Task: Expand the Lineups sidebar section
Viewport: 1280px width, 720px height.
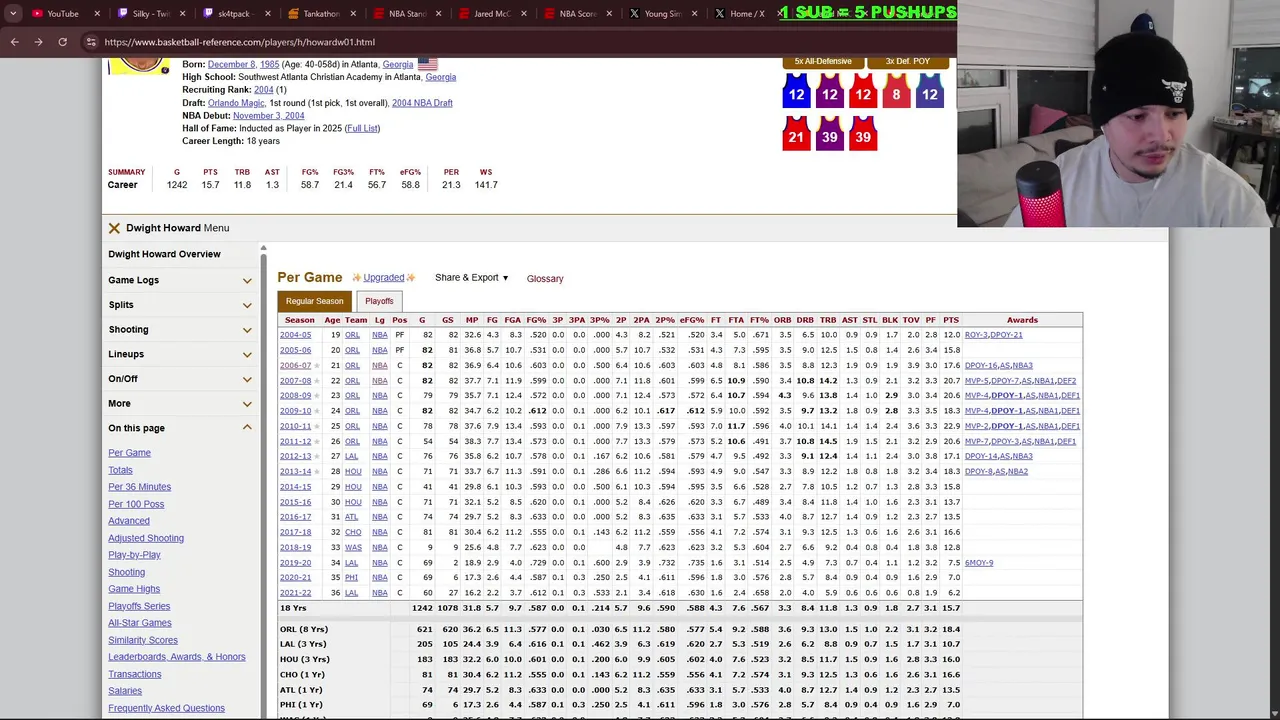Action: point(180,354)
